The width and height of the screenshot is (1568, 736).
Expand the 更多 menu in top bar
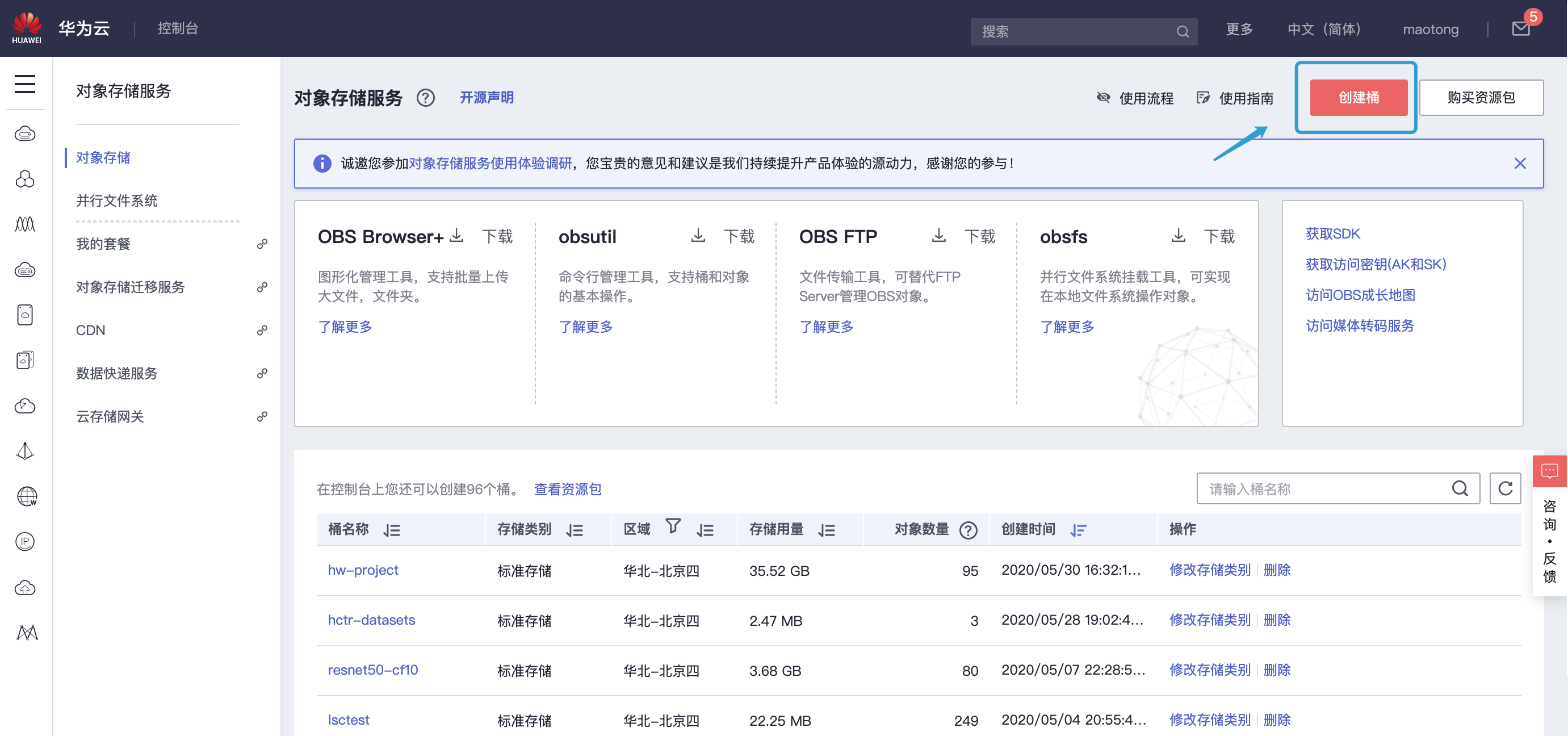coord(1239,29)
